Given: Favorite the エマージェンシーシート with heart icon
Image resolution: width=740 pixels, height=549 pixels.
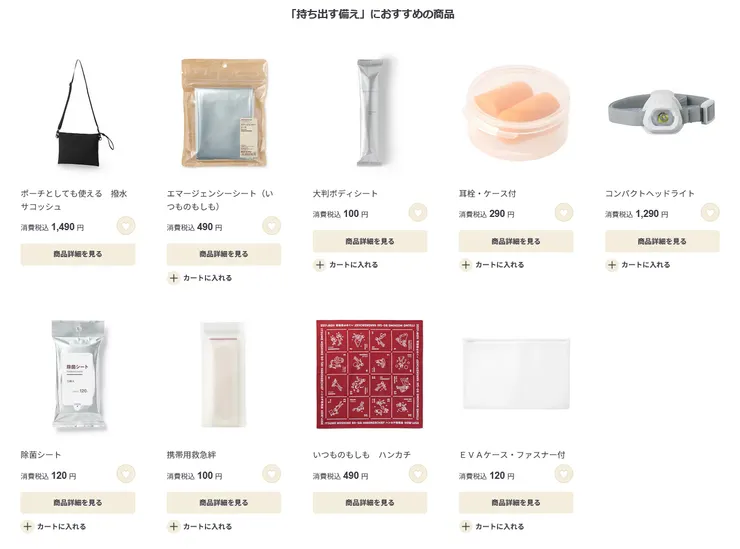Looking at the screenshot, I should pyautogui.click(x=271, y=226).
